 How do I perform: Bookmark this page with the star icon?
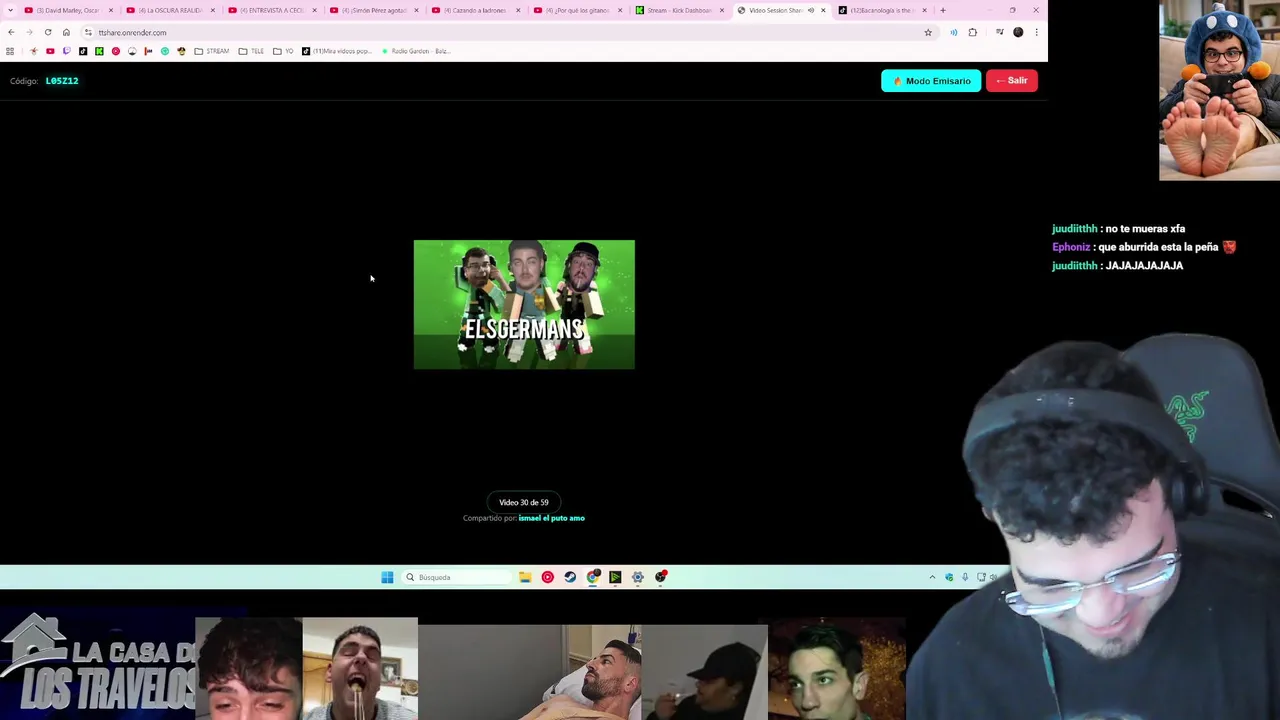point(928,32)
